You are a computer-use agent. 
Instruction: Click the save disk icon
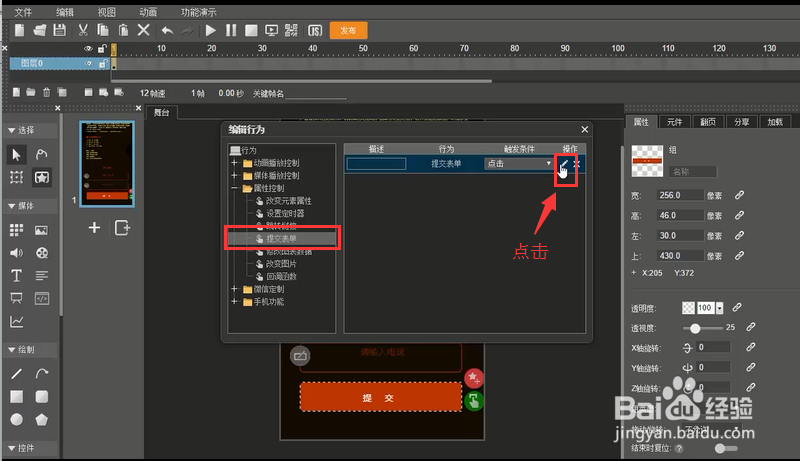[60, 31]
